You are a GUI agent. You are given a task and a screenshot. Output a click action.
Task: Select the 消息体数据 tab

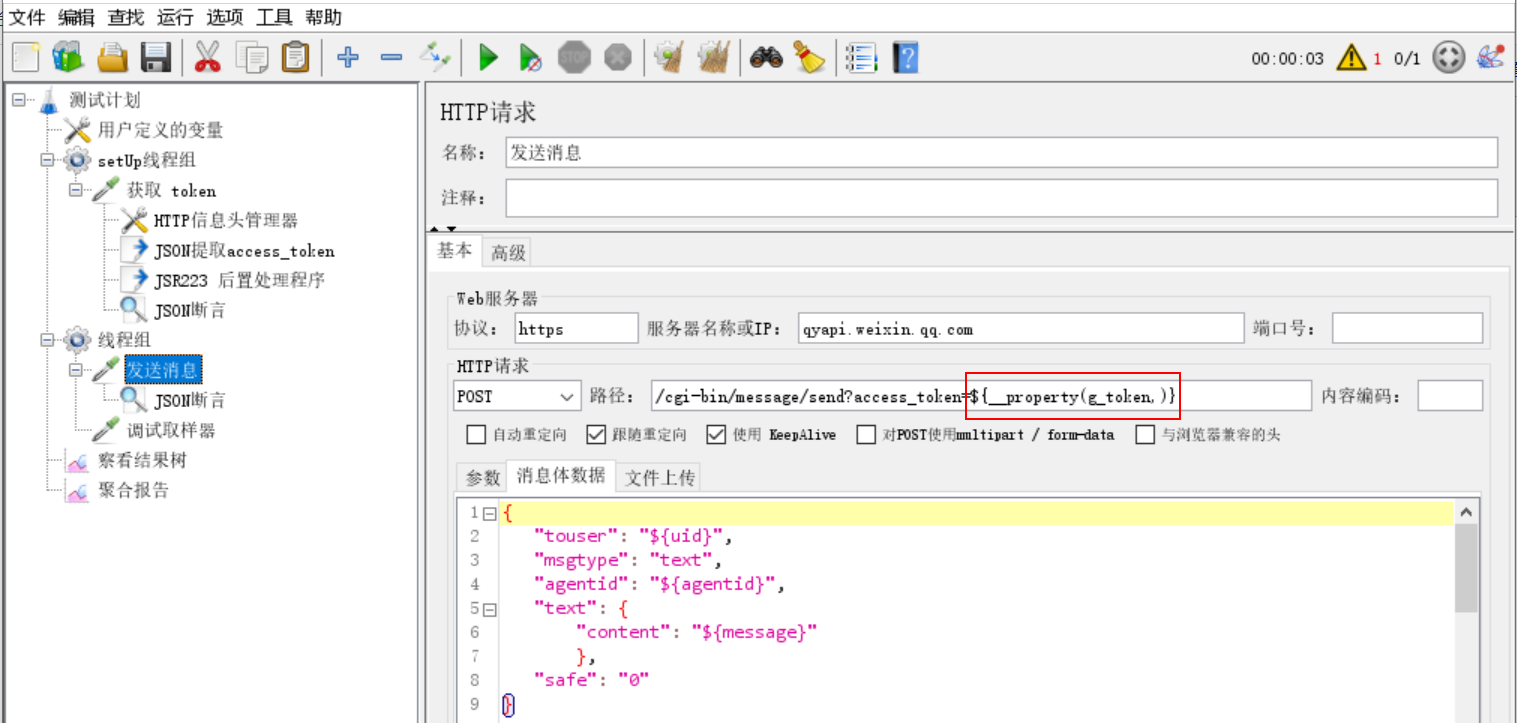click(x=561, y=475)
